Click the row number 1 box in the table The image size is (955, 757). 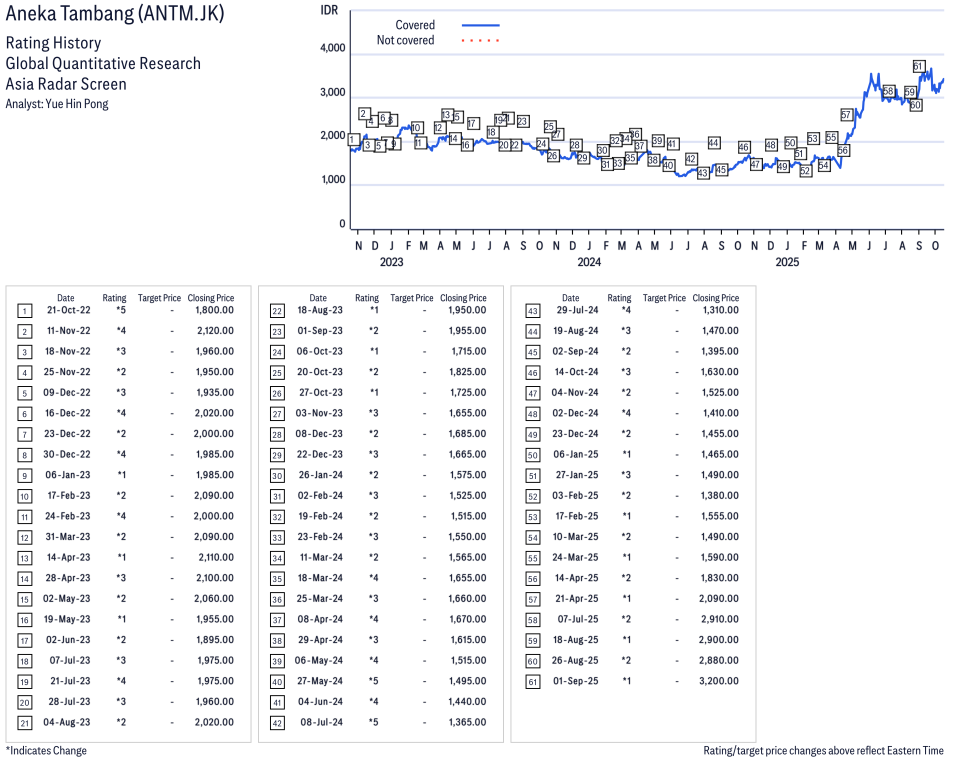click(x=24, y=310)
